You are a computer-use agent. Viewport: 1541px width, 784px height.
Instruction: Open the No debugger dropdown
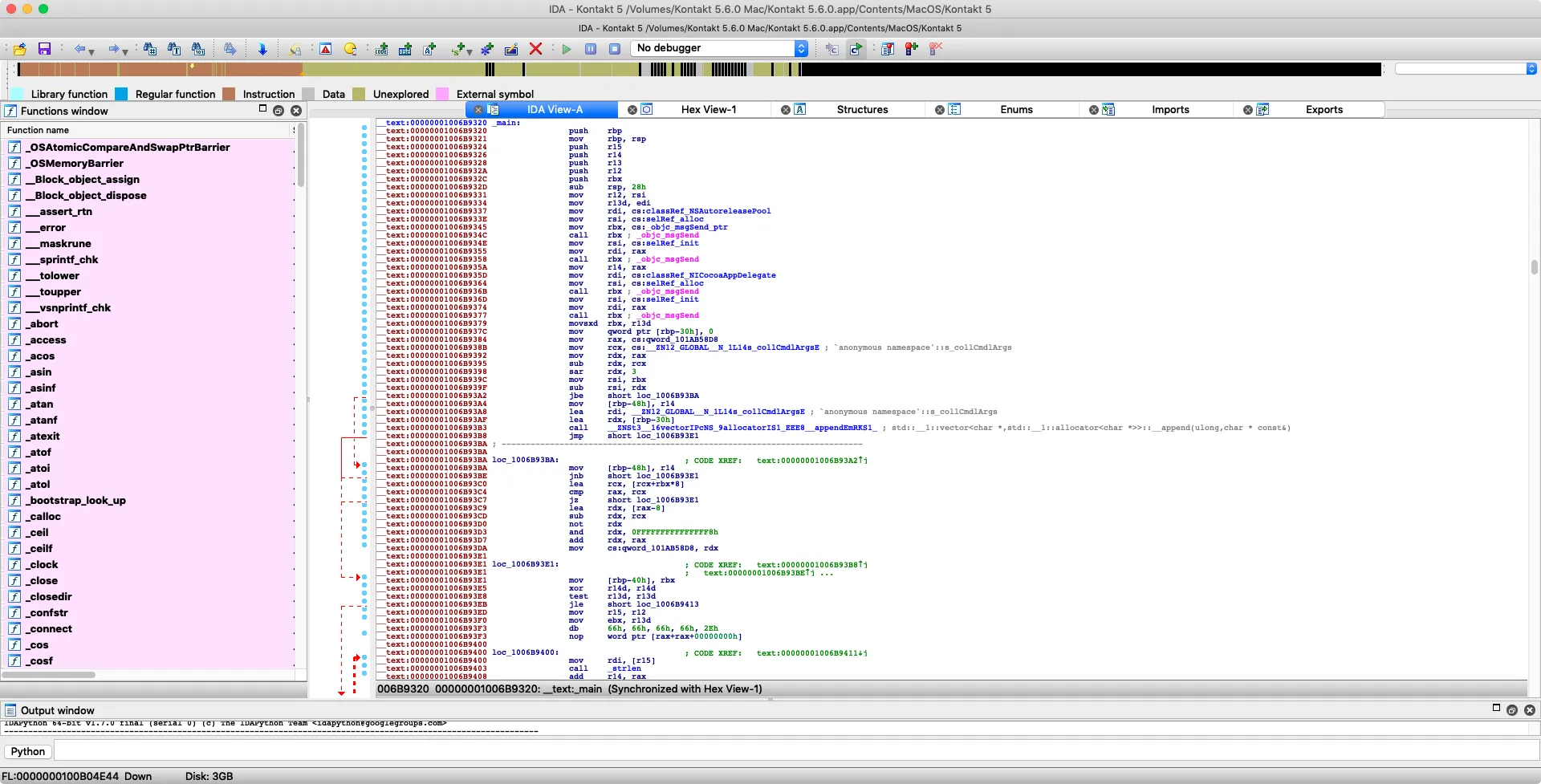coord(800,48)
